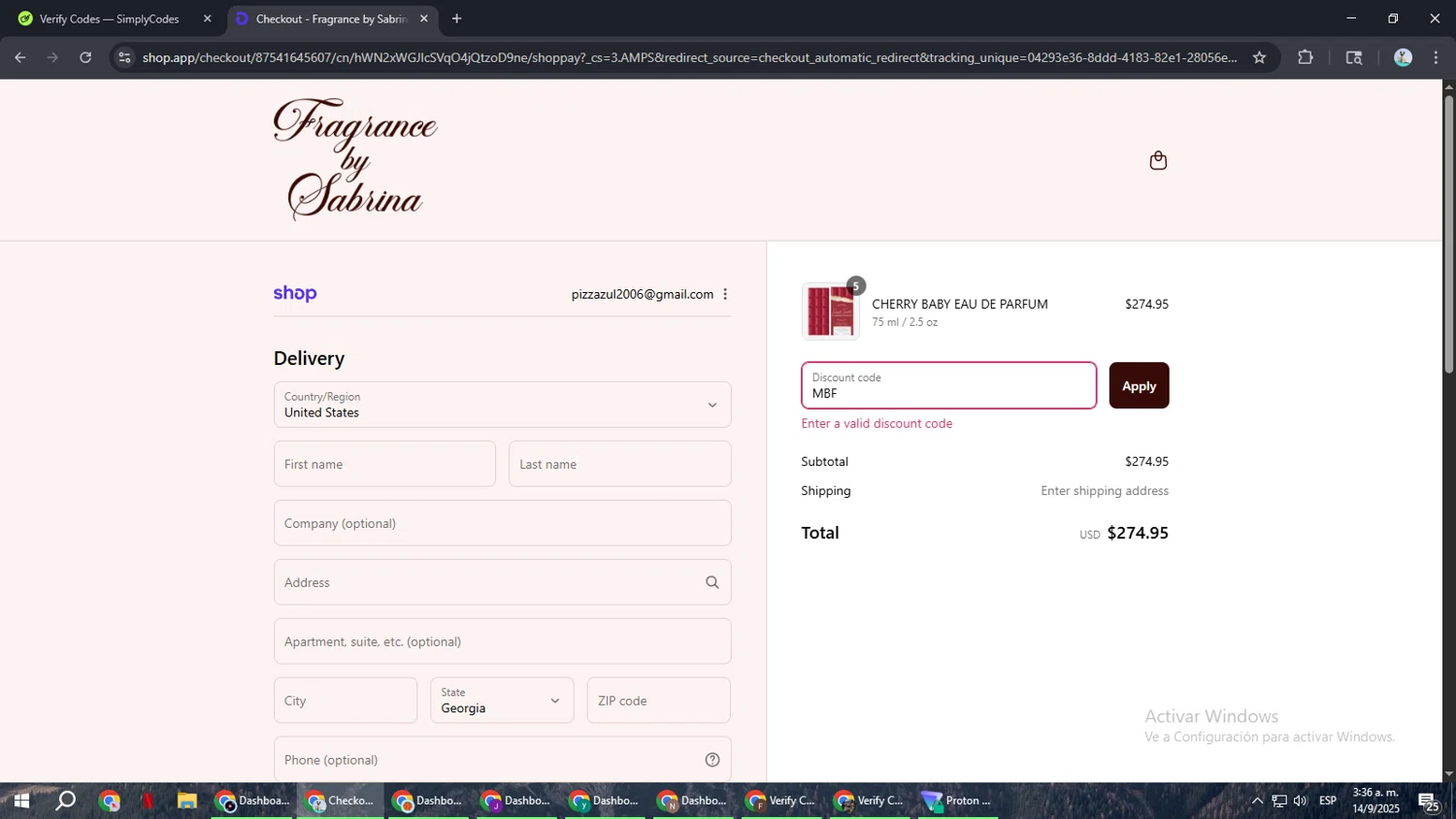Go back to the previous page
This screenshot has height=819, width=1456.
tap(20, 57)
